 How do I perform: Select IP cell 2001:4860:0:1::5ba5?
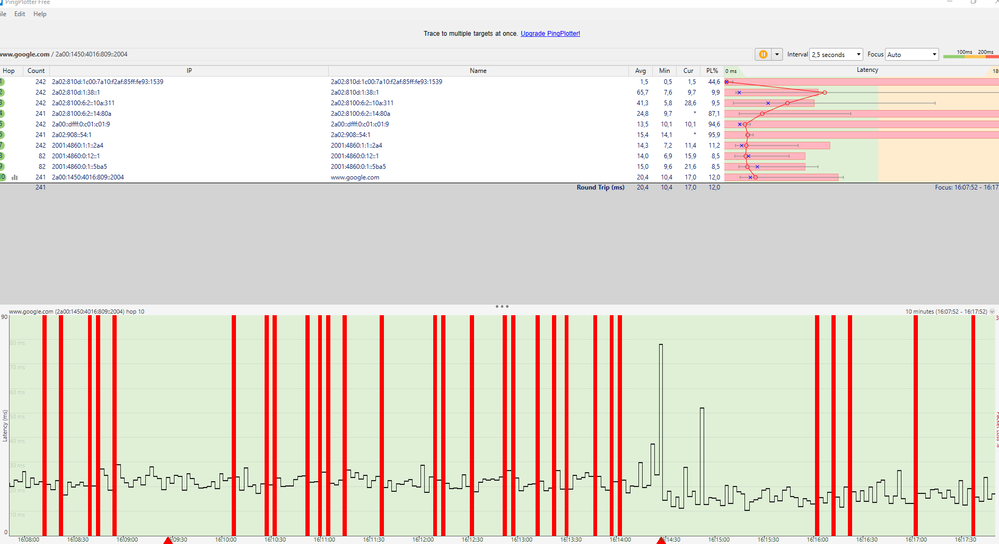[79, 167]
